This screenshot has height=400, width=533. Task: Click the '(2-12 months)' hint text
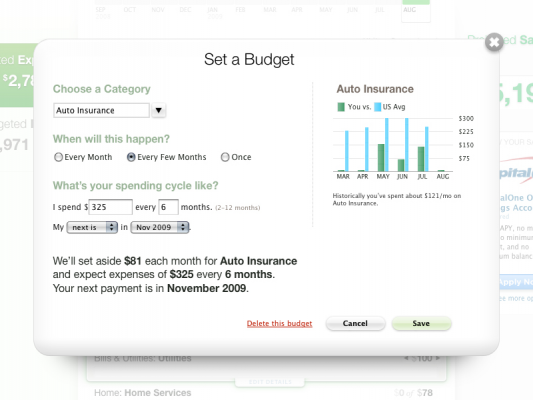pos(238,208)
